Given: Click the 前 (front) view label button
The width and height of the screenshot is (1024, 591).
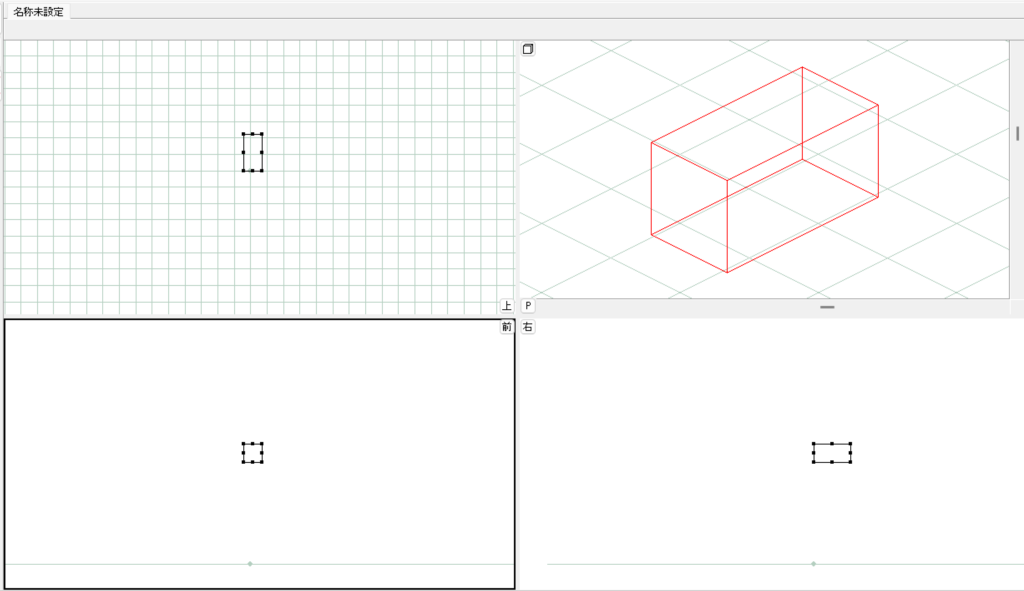Looking at the screenshot, I should pyautogui.click(x=507, y=327).
